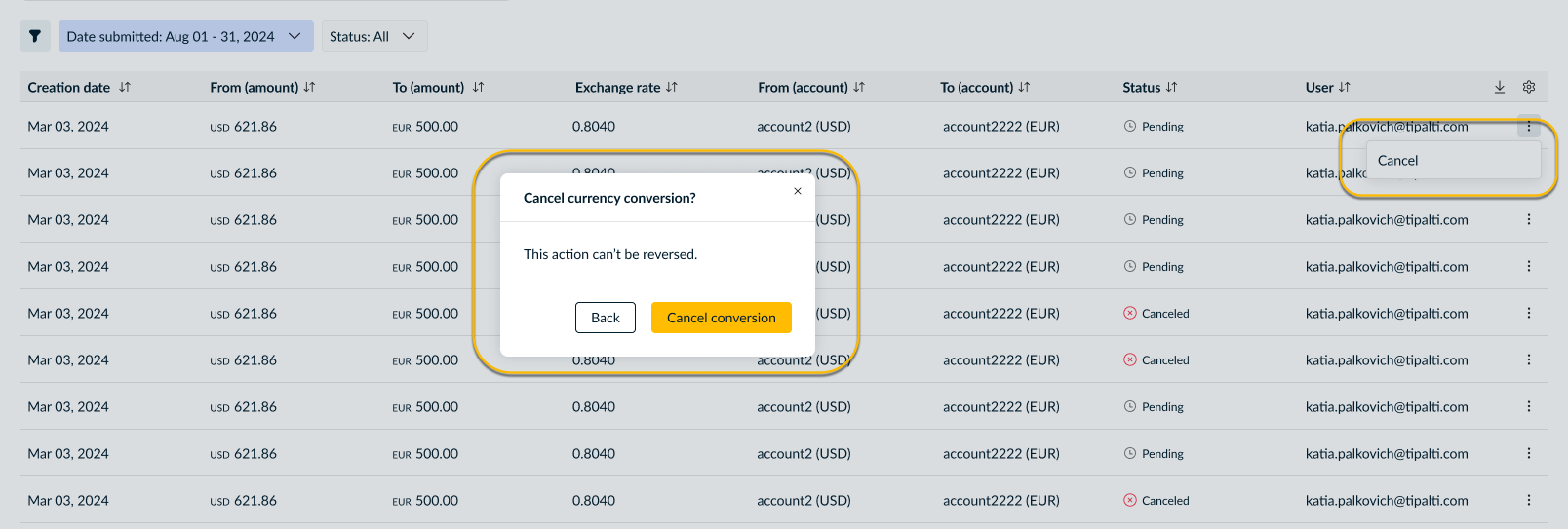Open three-dot menu for third Pending row
The width and height of the screenshot is (1568, 529).
[x=1529, y=219]
